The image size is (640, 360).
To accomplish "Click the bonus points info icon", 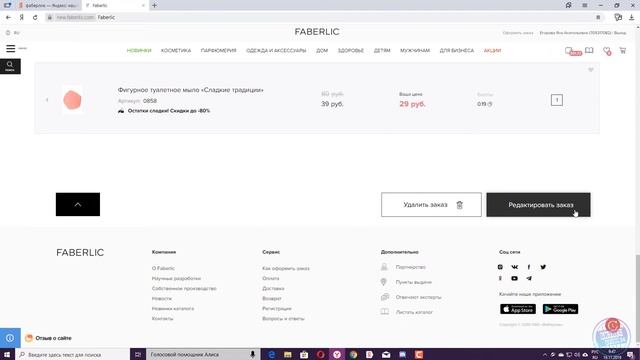I will (490, 104).
